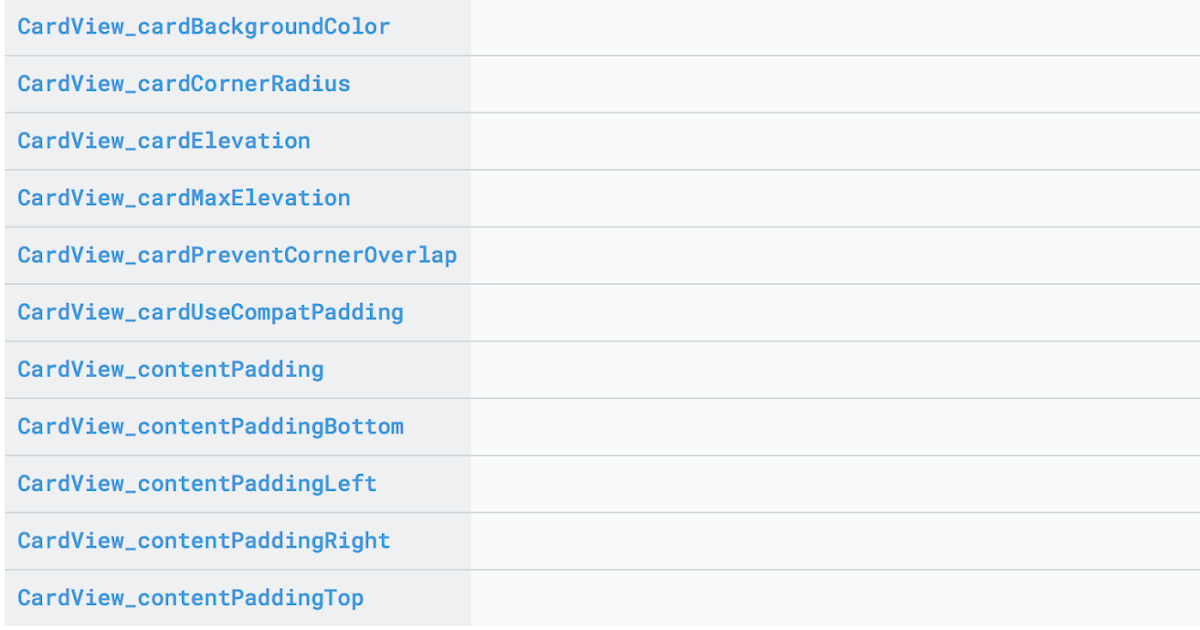Select empty cell next to CardView_contentPaddingLeft
The width and height of the screenshot is (1200, 630).
(x=835, y=483)
